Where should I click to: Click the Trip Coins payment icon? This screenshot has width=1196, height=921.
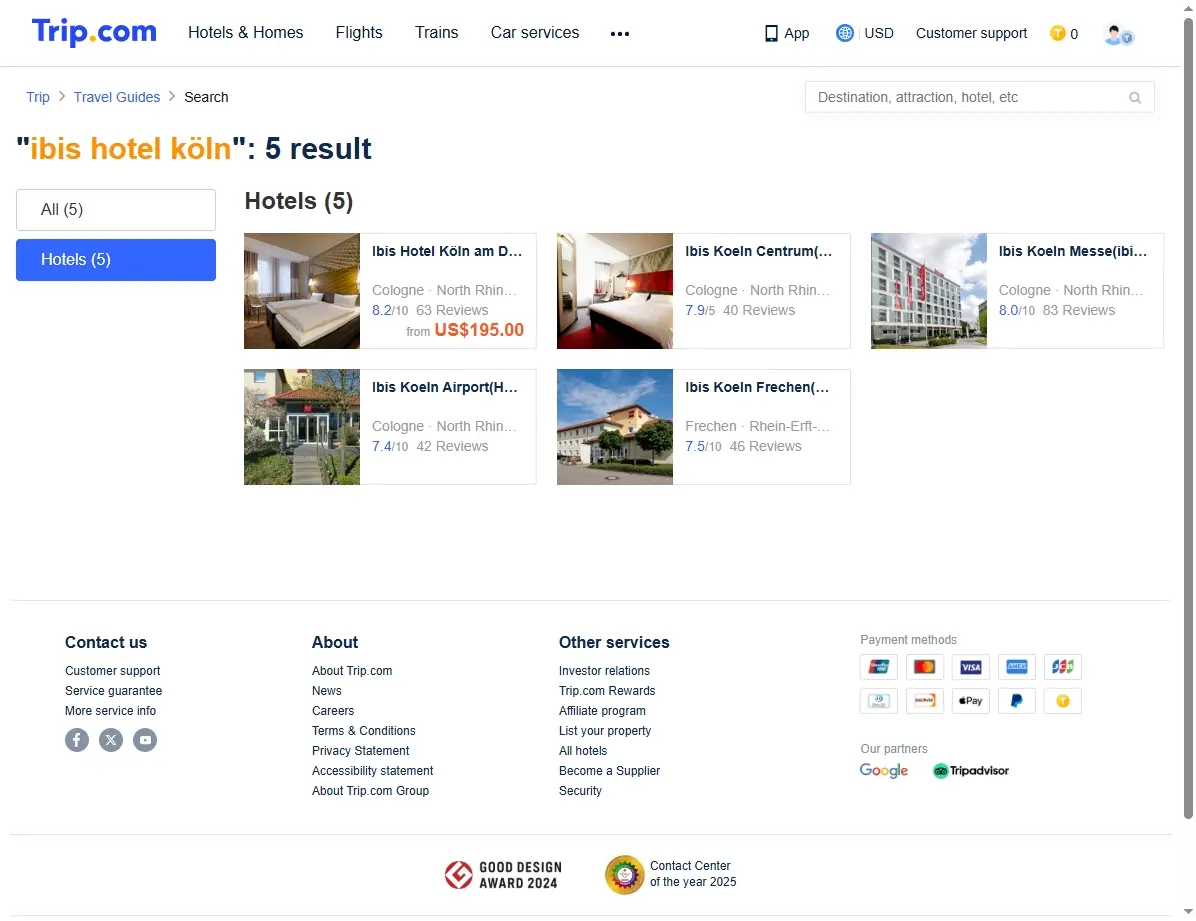1063,700
